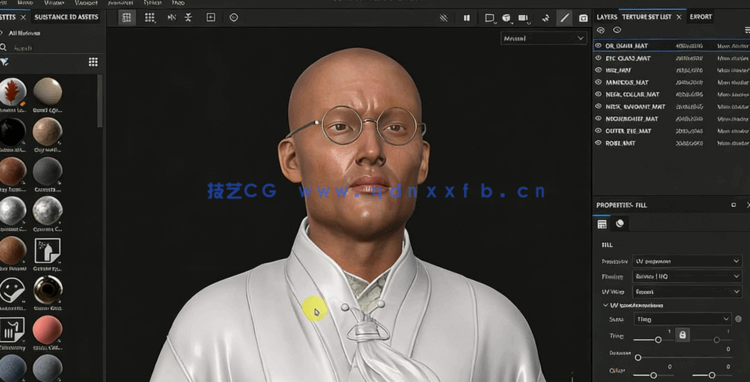Toggle vertical symmetry mirror icon
Image resolution: width=750 pixels, height=382 pixels.
pos(188,18)
